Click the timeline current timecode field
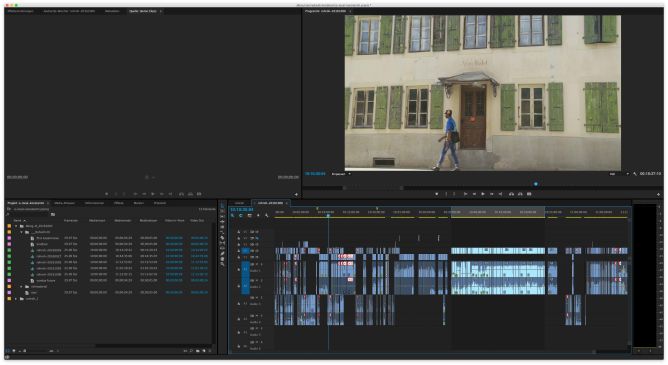Screen dimensions: 668x365 [x=242, y=210]
